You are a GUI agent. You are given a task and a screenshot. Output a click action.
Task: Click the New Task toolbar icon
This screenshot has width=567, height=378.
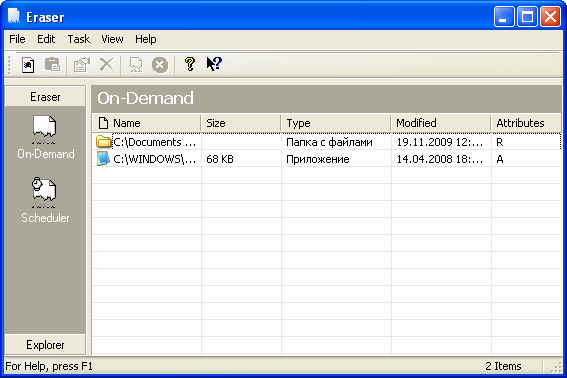pos(28,65)
